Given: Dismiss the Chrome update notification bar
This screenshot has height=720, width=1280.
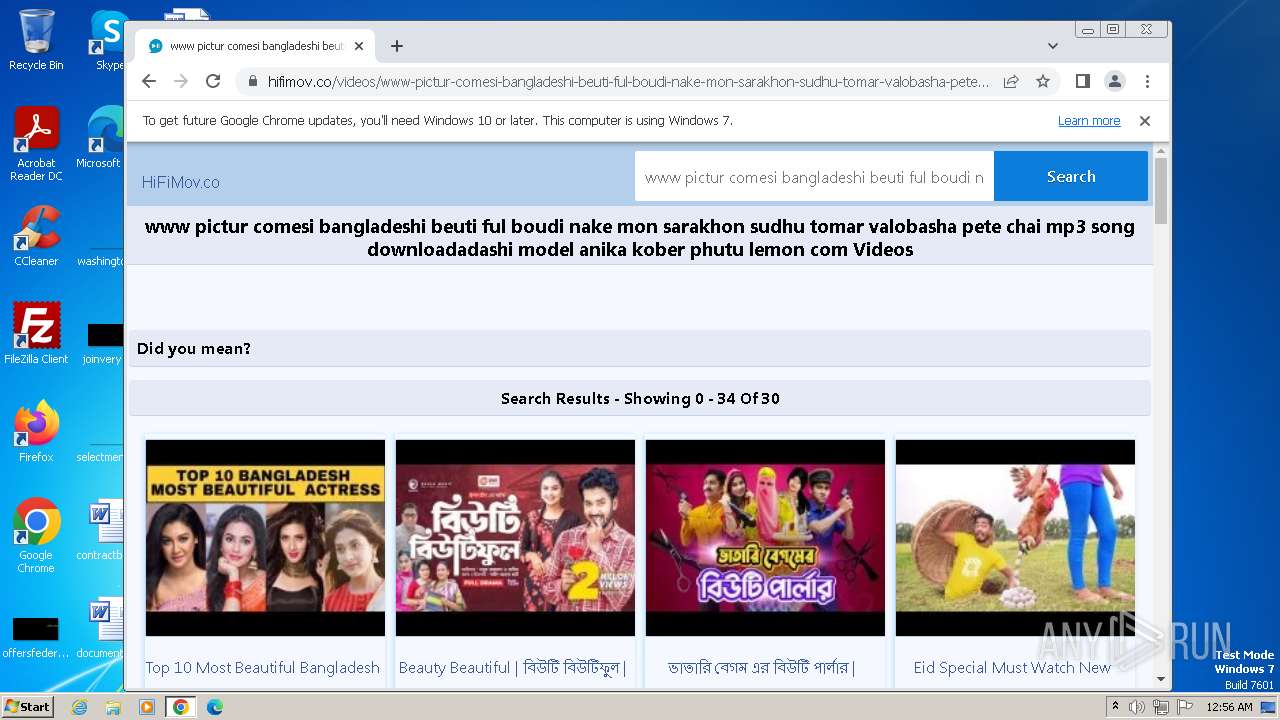Looking at the screenshot, I should 1145,121.
